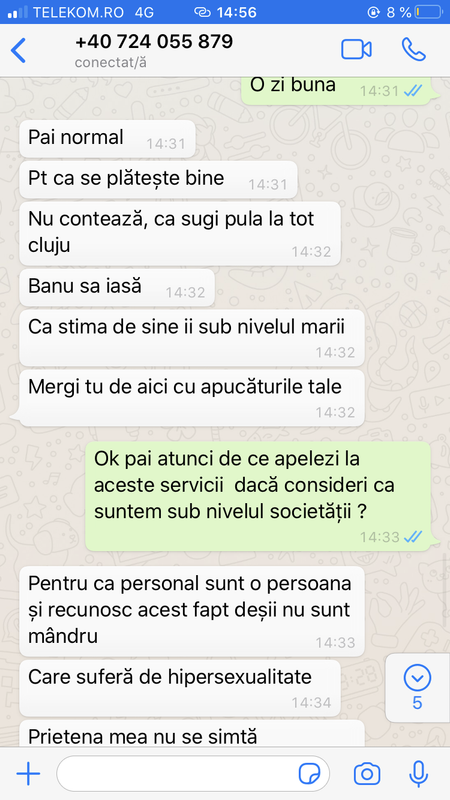Screen dimensions: 450x800
Task: Open attachments with the plus icon
Action: click(28, 774)
